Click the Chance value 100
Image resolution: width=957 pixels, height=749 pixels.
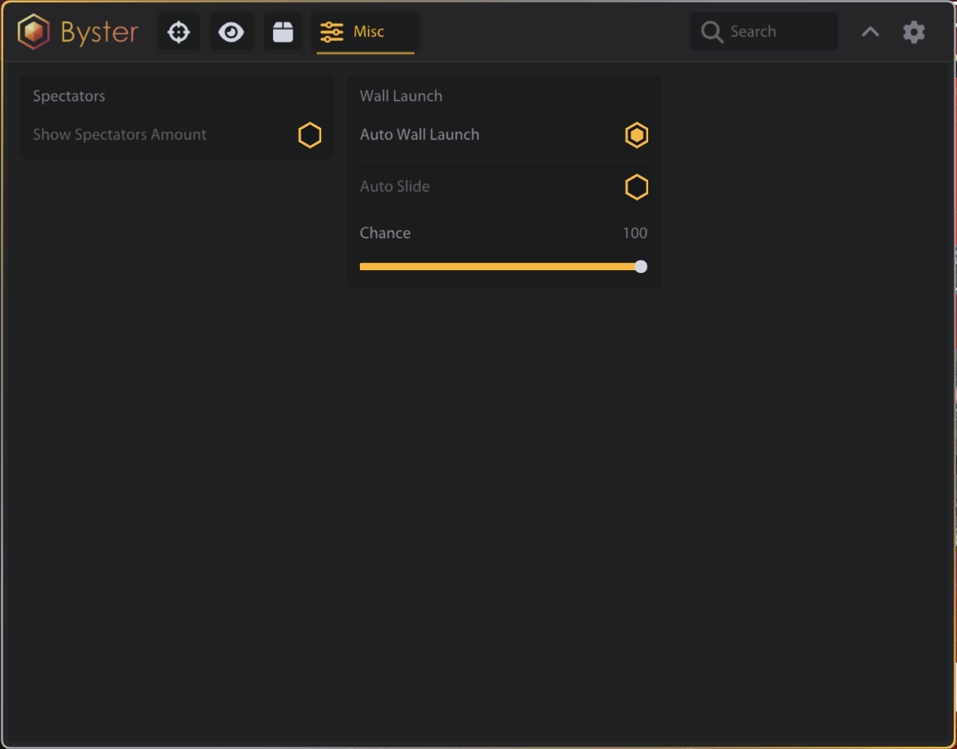point(634,233)
